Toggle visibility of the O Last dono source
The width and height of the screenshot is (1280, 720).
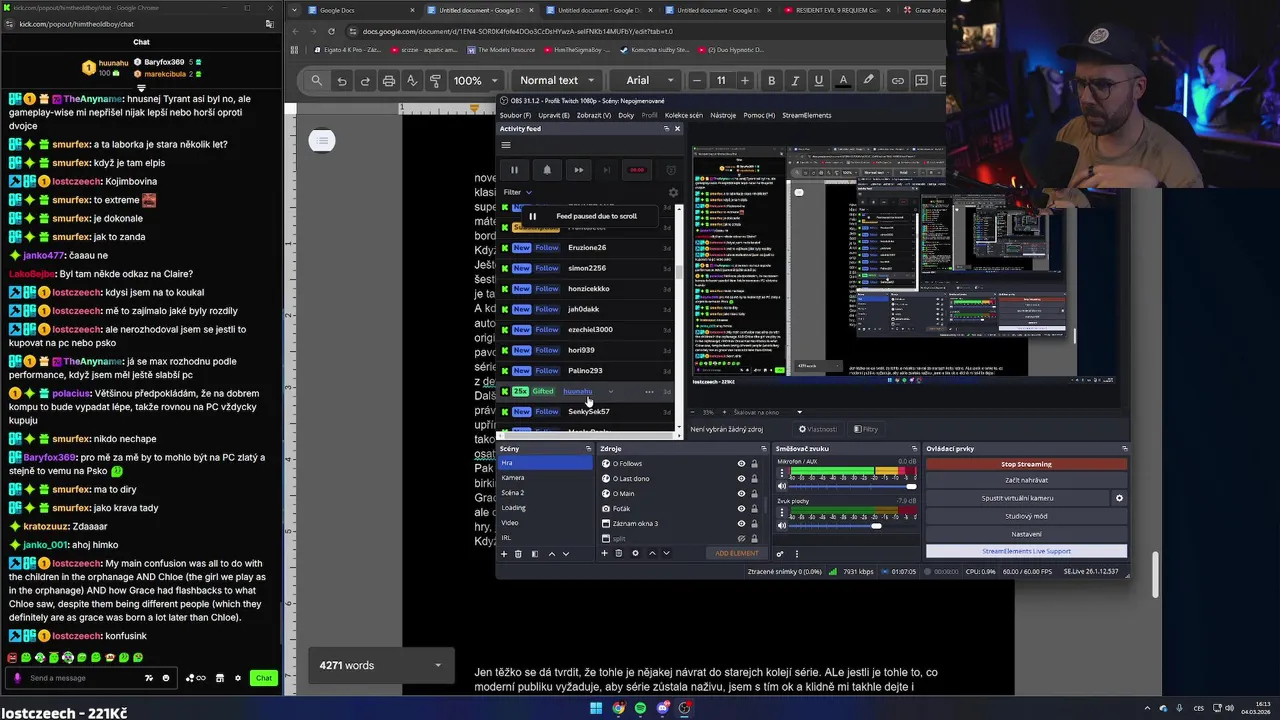click(x=741, y=478)
